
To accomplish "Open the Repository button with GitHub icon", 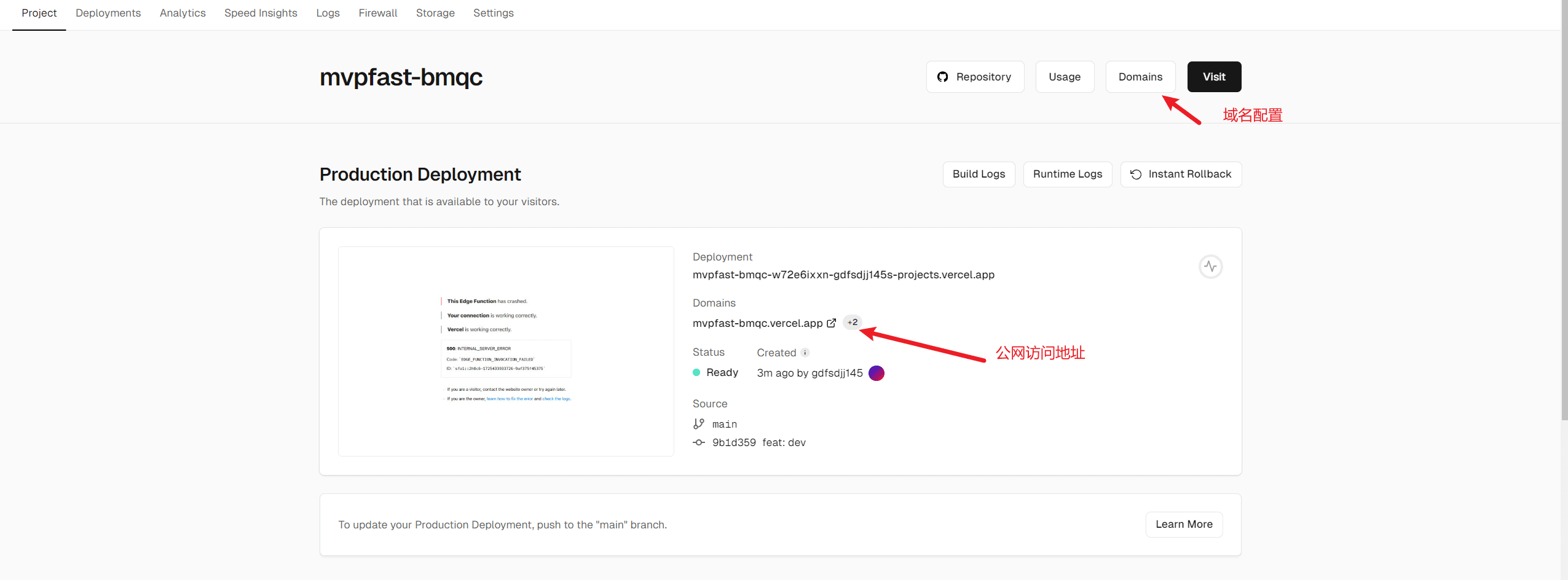I will click(974, 77).
